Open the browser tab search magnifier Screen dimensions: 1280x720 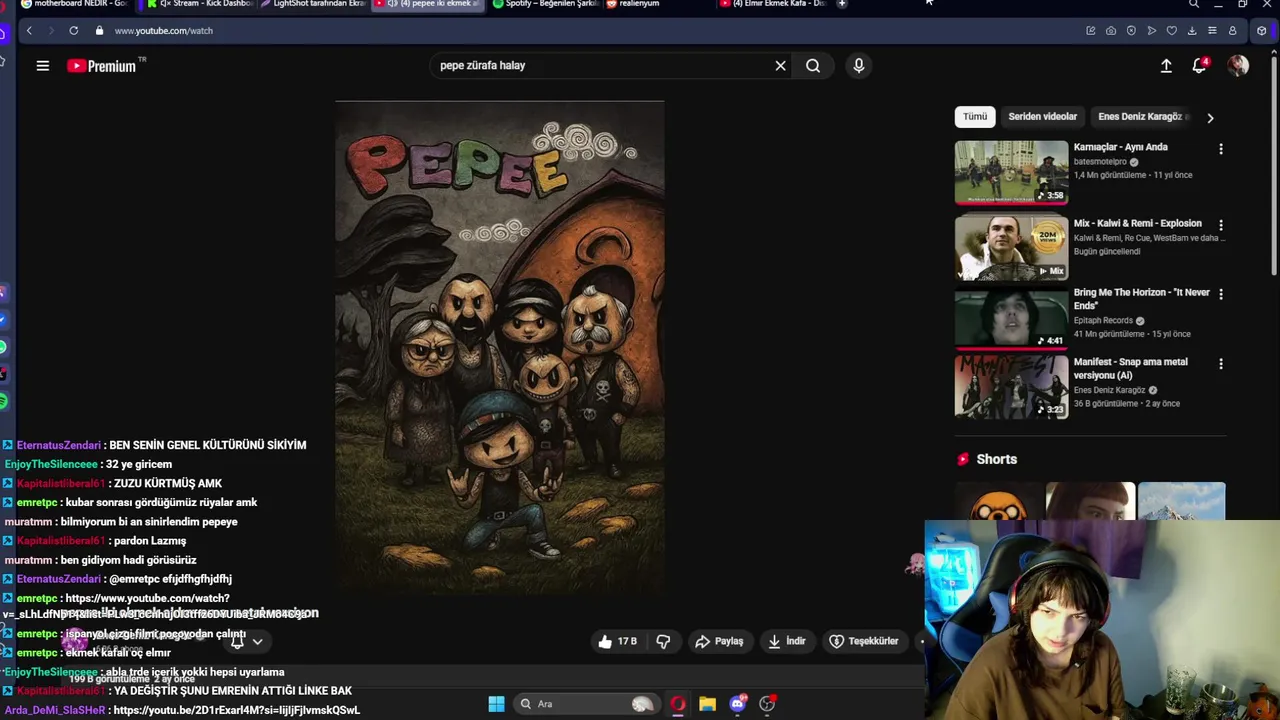[1194, 4]
